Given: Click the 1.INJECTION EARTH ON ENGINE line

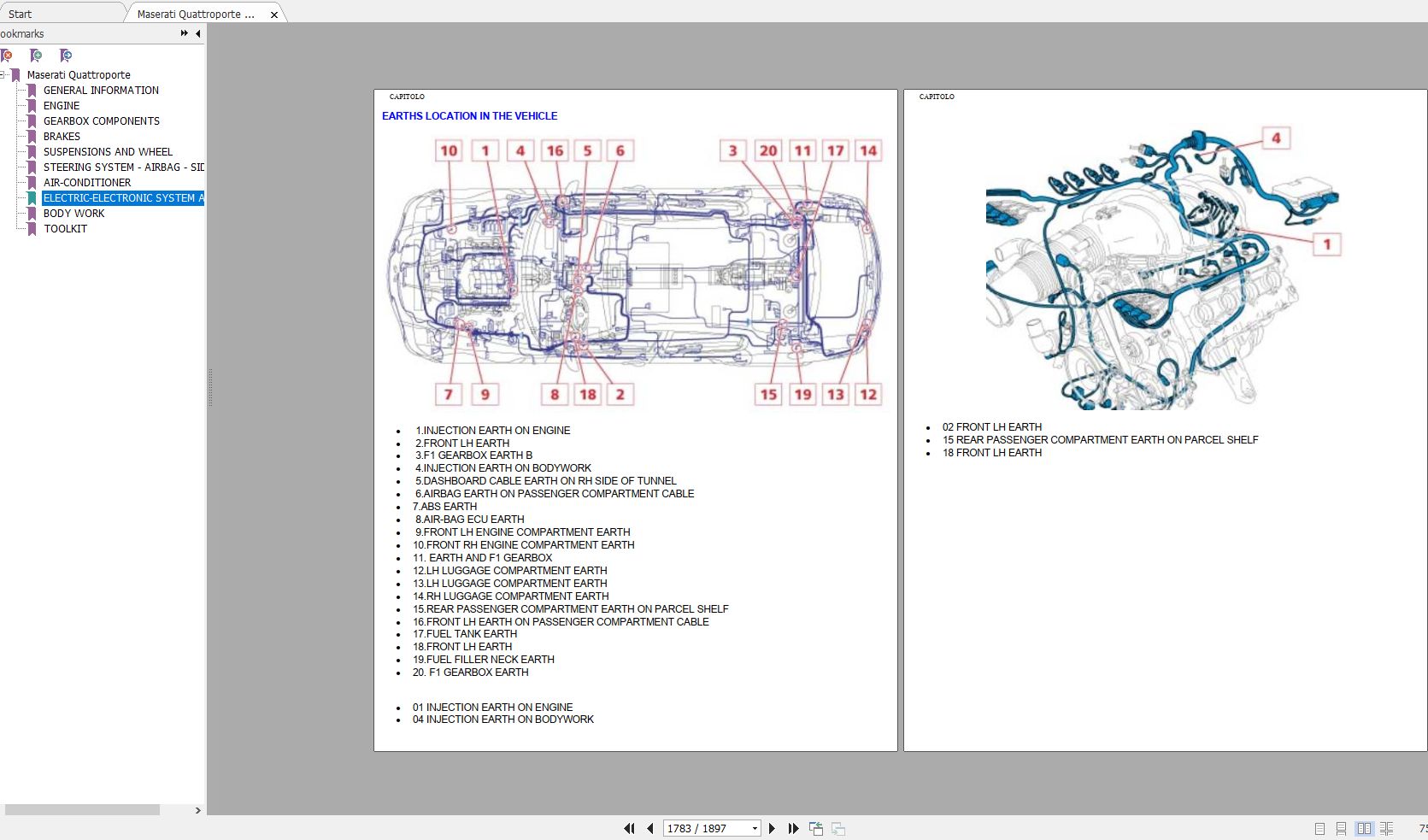Looking at the screenshot, I should 493,431.
